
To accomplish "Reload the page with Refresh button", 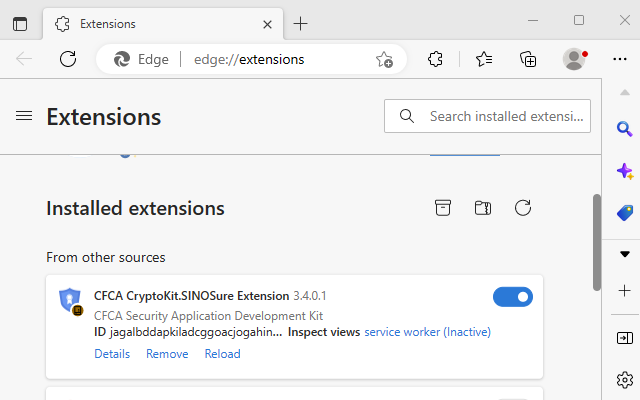I will (68, 59).
